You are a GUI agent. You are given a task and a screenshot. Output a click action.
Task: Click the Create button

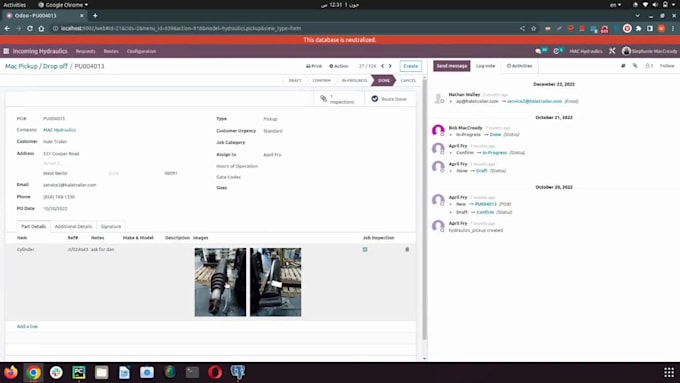click(410, 66)
